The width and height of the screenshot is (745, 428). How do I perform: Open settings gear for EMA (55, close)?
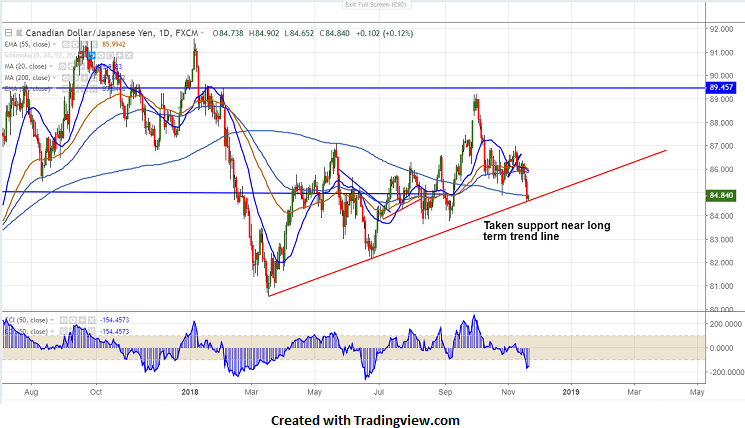(75, 44)
